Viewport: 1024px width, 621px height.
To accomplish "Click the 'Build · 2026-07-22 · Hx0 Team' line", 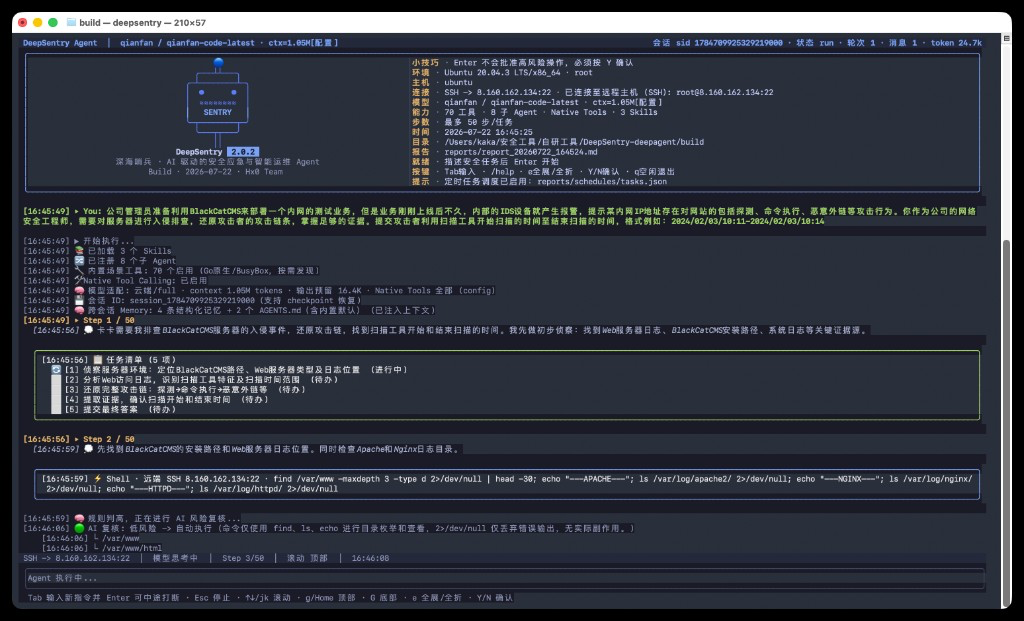I will [216, 172].
